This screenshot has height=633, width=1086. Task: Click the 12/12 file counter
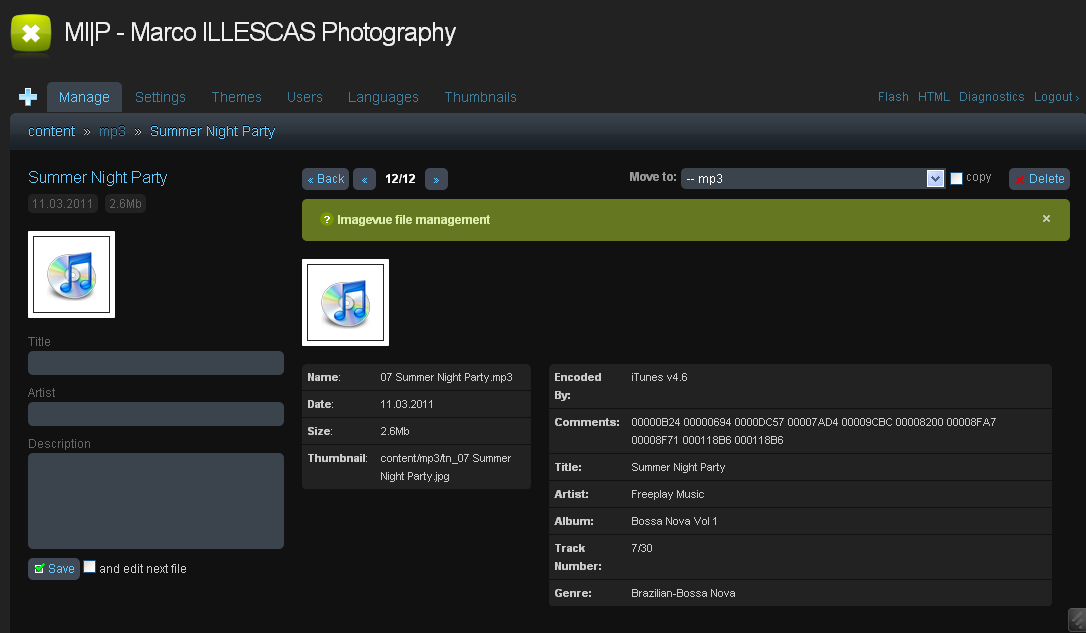pyautogui.click(x=400, y=179)
